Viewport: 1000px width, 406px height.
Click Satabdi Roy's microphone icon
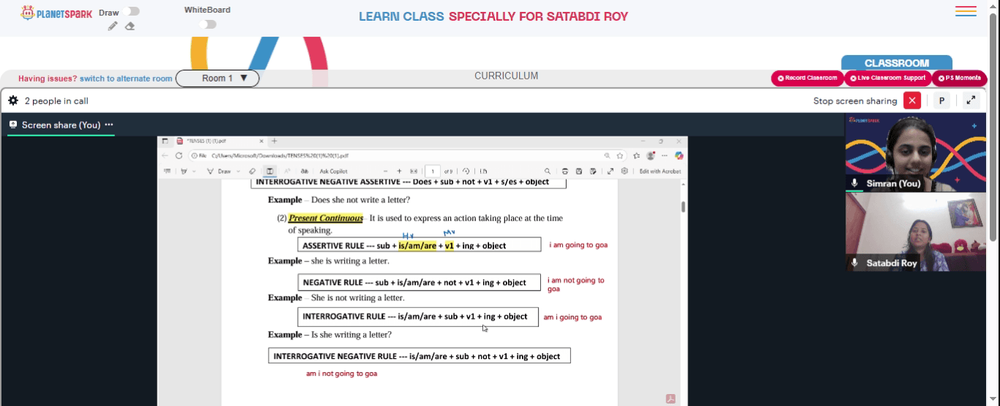coord(855,263)
